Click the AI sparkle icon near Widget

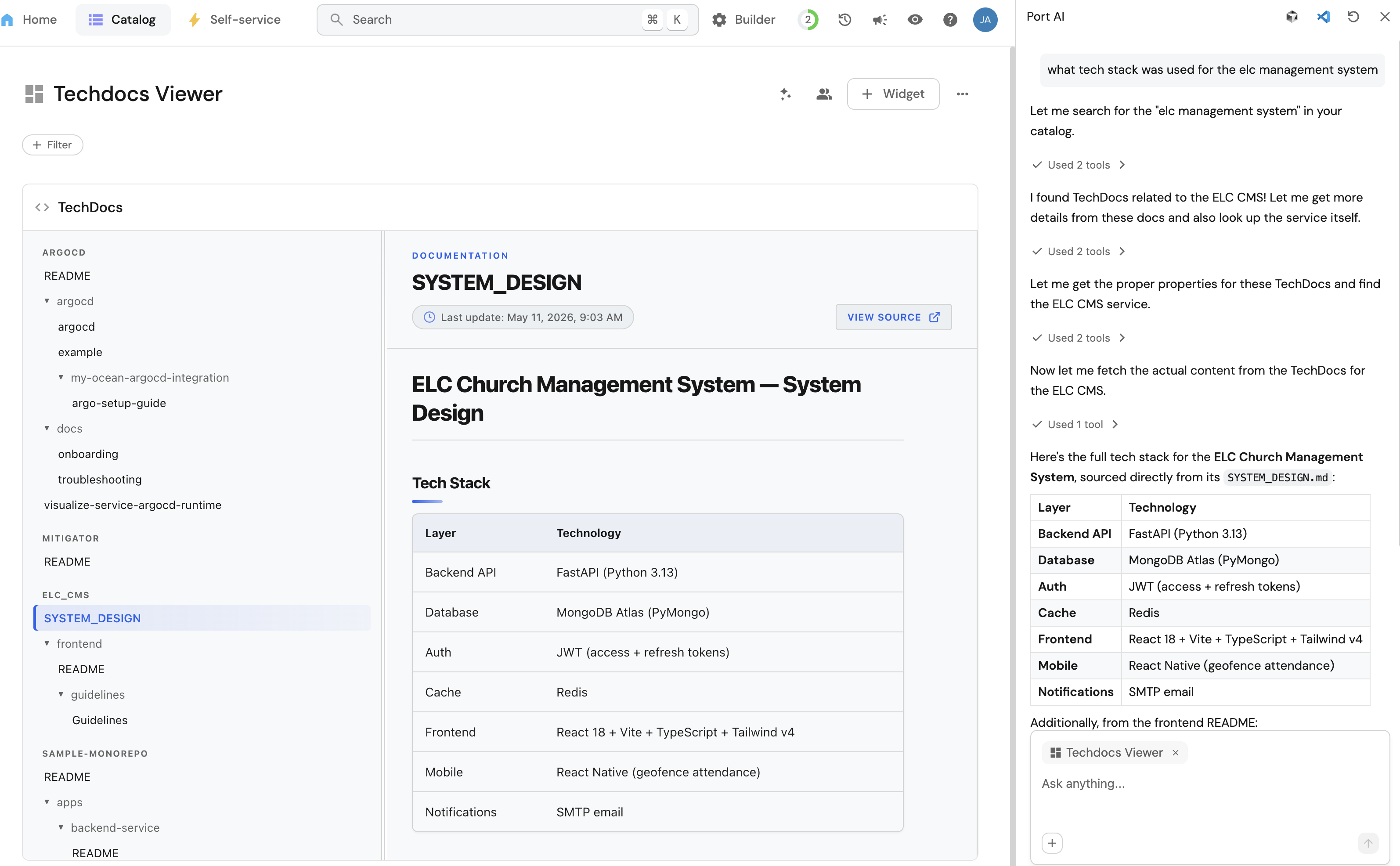click(786, 94)
